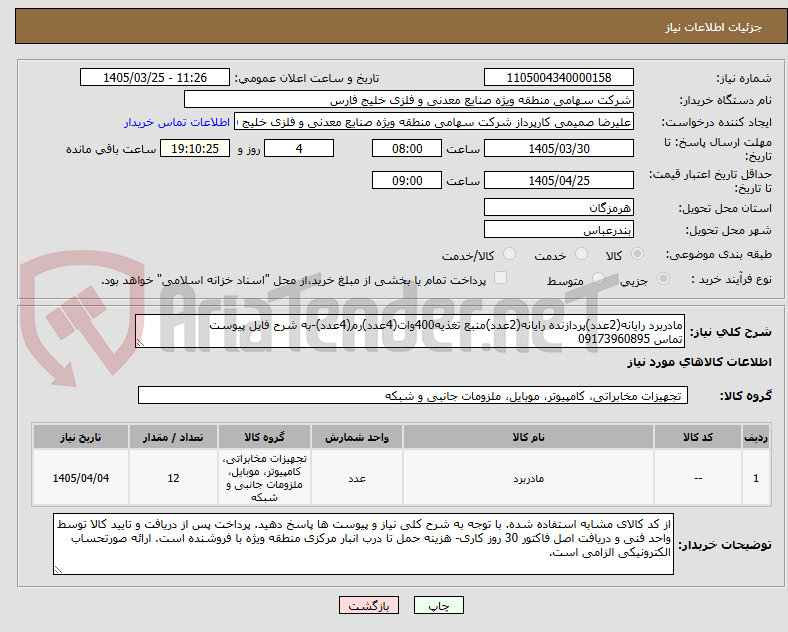This screenshot has width=788, height=632.
Task: Click the تعداد / مقدار column header
Action: (x=173, y=437)
